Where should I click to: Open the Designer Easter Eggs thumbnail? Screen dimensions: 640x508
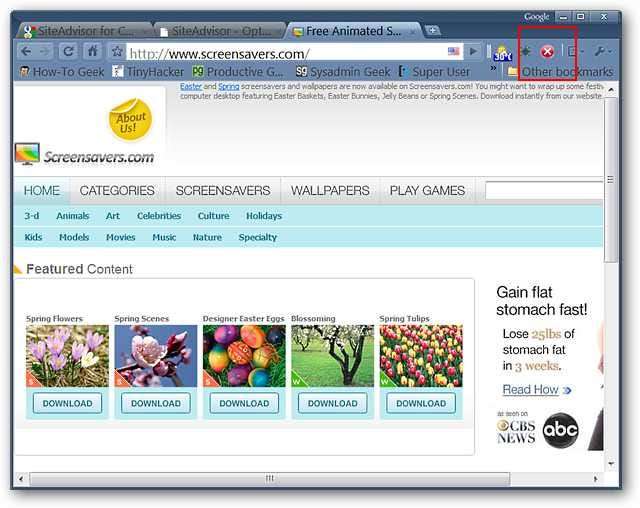(x=244, y=356)
